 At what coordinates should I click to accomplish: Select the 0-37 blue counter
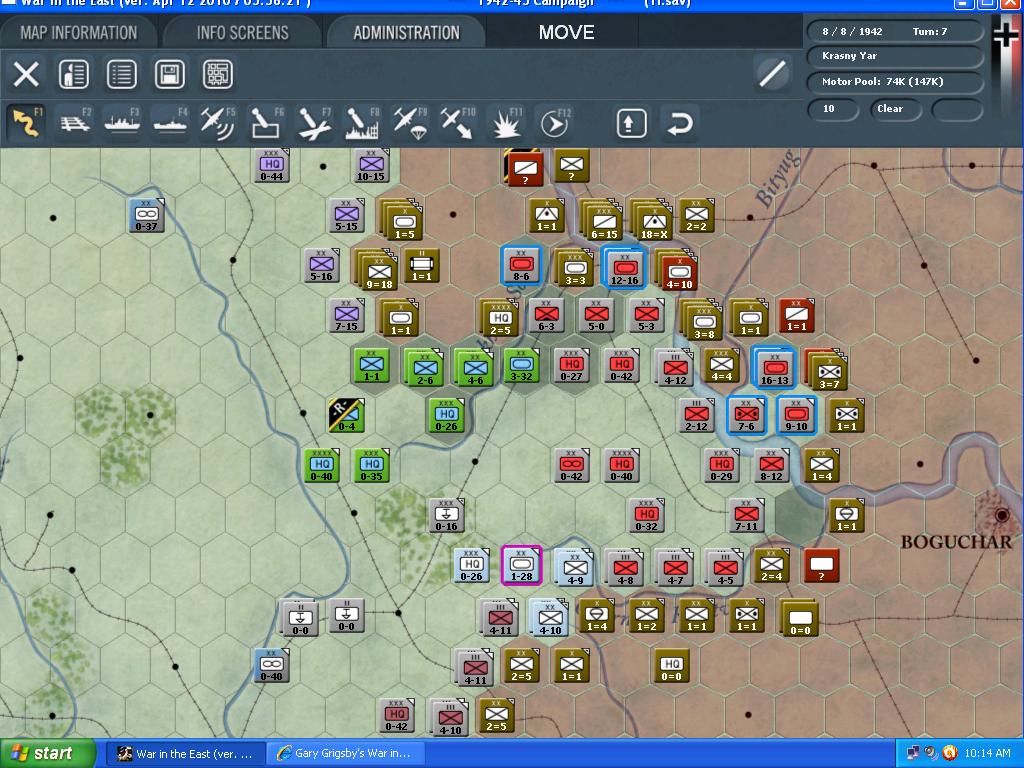(x=146, y=216)
